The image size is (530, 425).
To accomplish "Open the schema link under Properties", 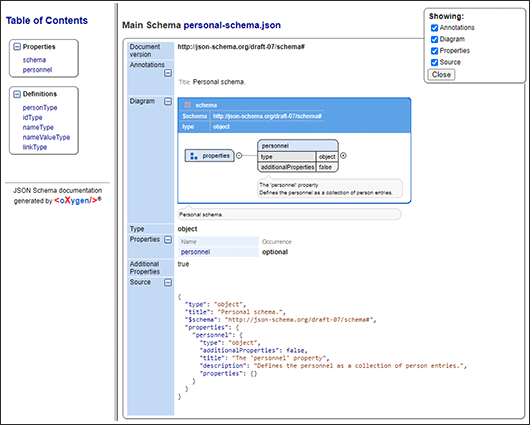I will [x=34, y=60].
